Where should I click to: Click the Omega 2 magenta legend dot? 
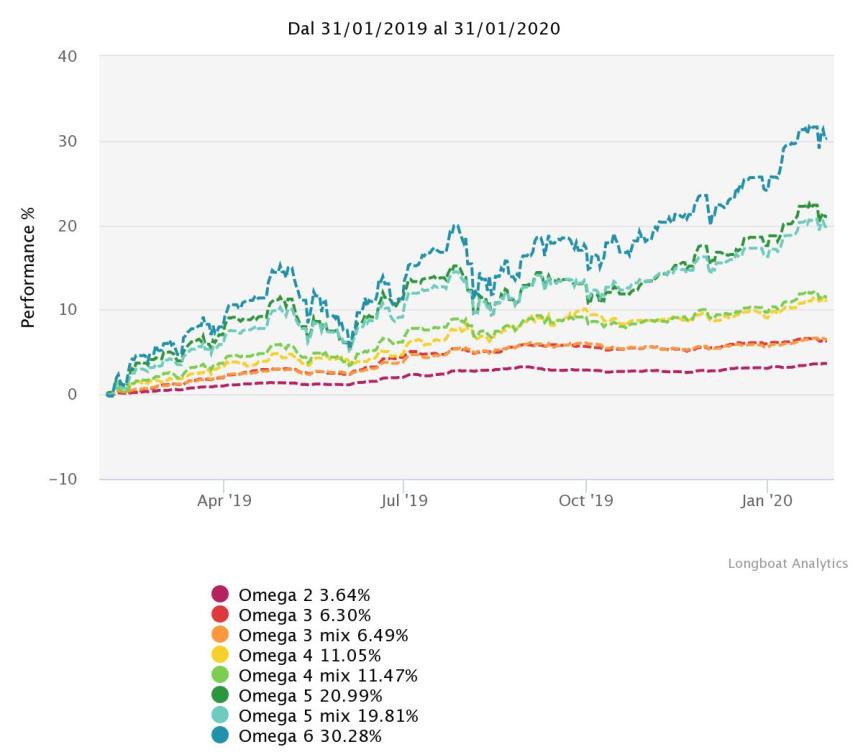click(220, 595)
